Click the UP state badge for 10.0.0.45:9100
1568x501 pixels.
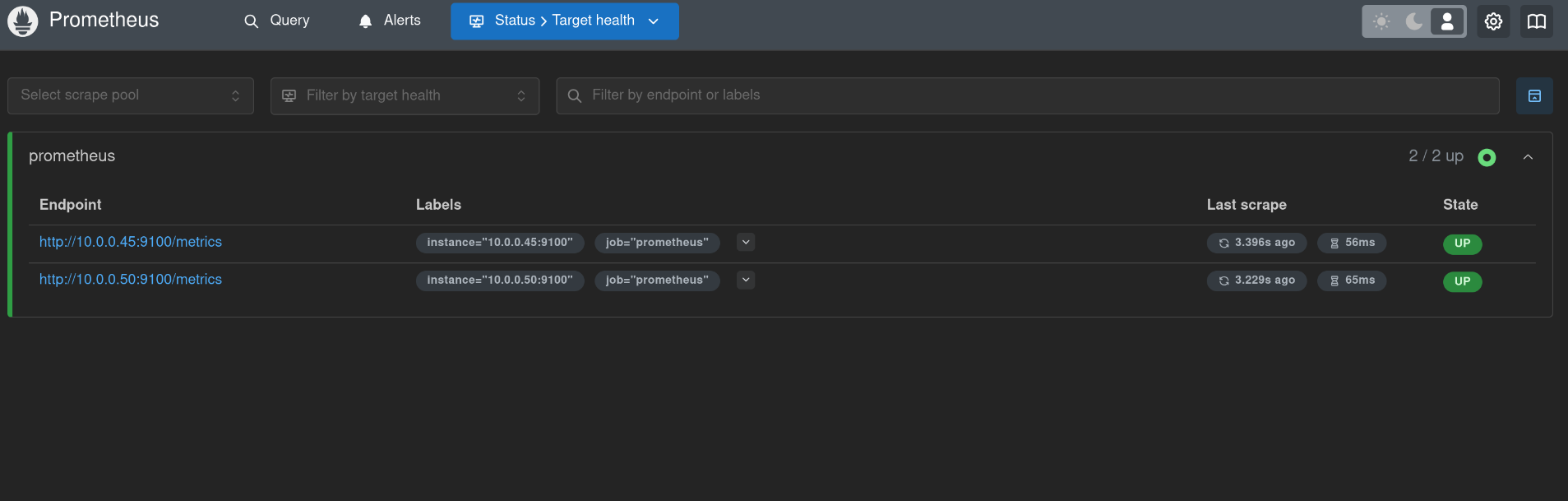1462,244
